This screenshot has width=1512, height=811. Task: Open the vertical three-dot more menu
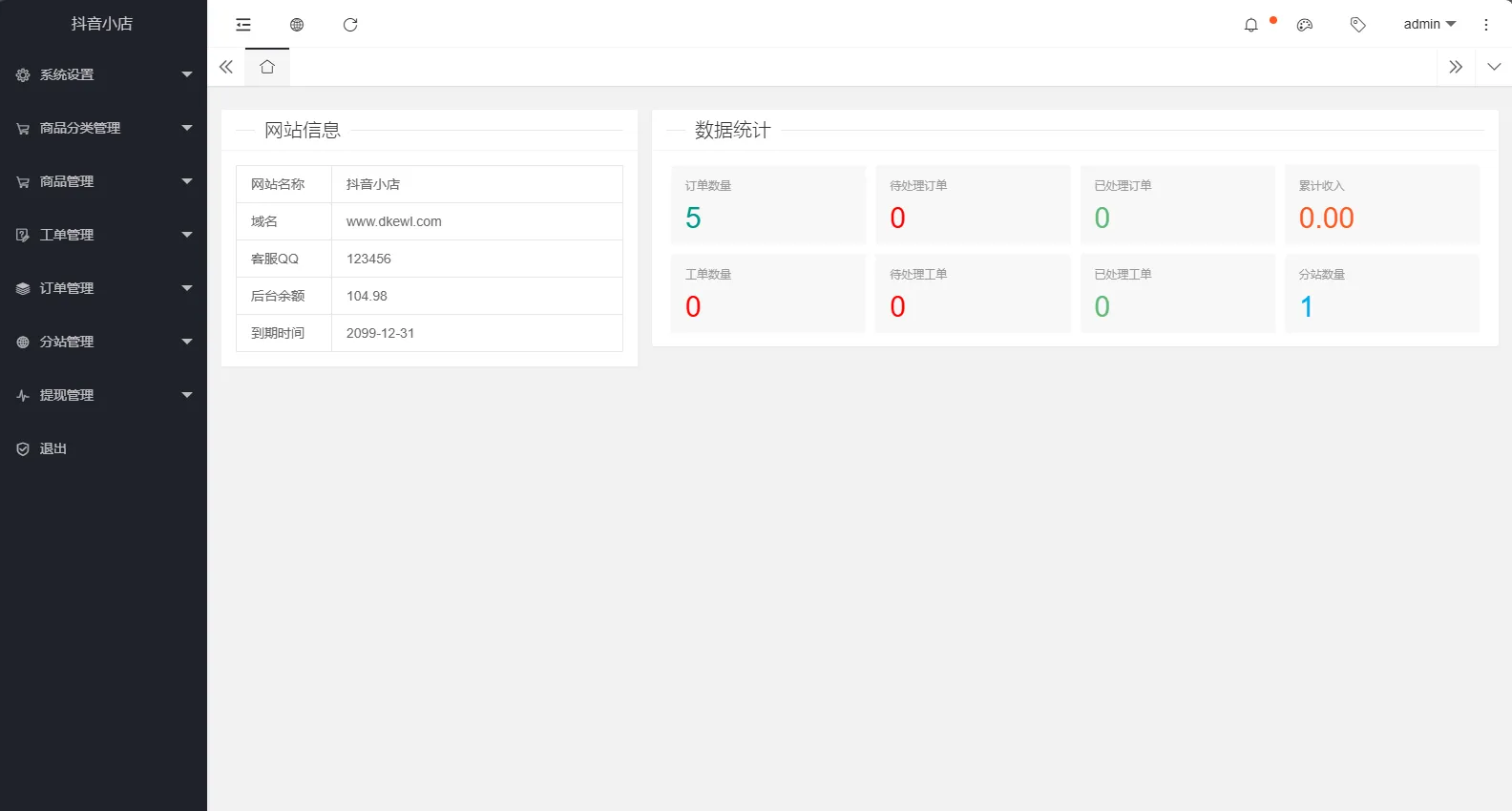[x=1486, y=25]
